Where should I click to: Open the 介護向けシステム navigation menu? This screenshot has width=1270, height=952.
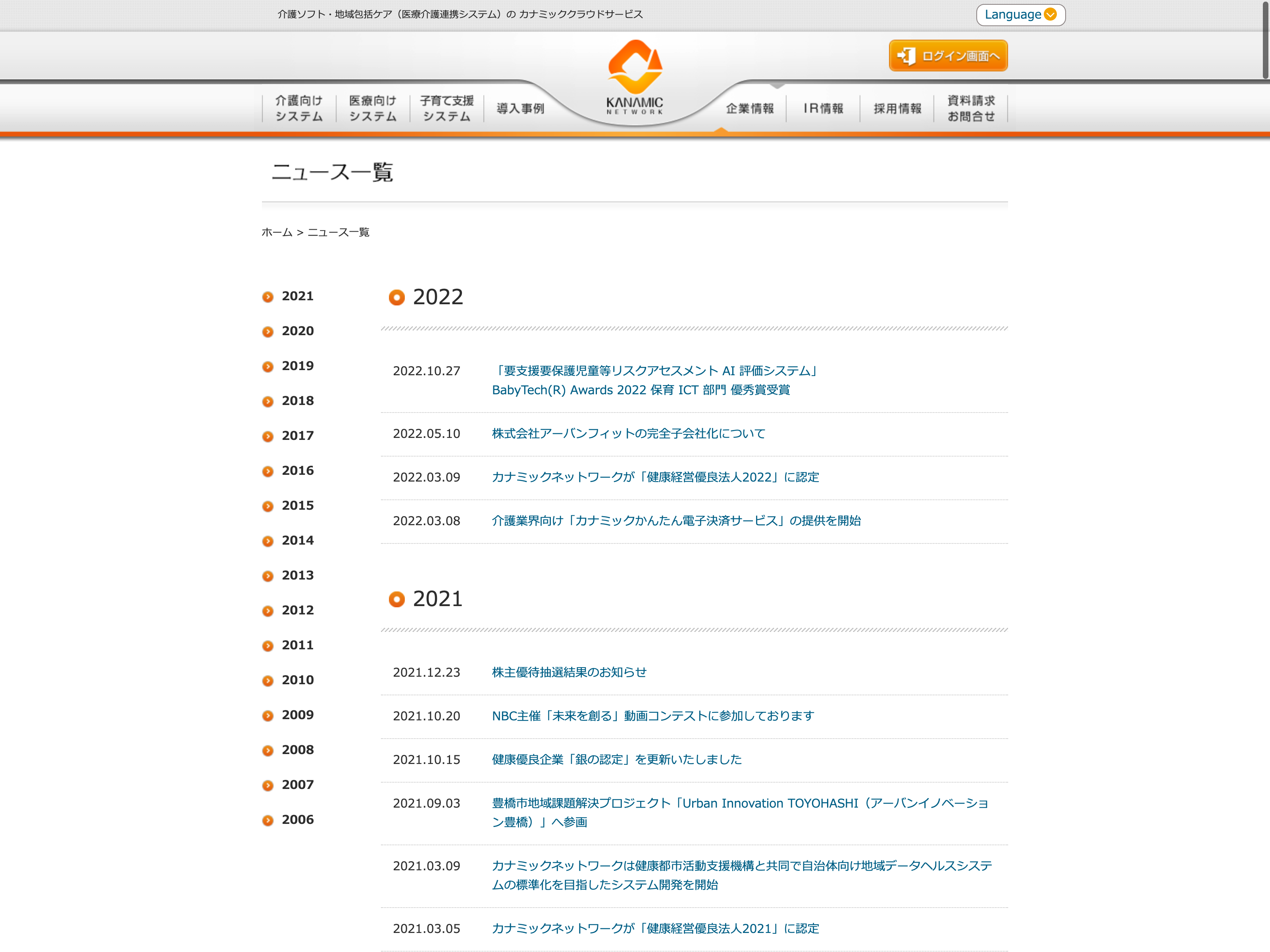tap(298, 108)
